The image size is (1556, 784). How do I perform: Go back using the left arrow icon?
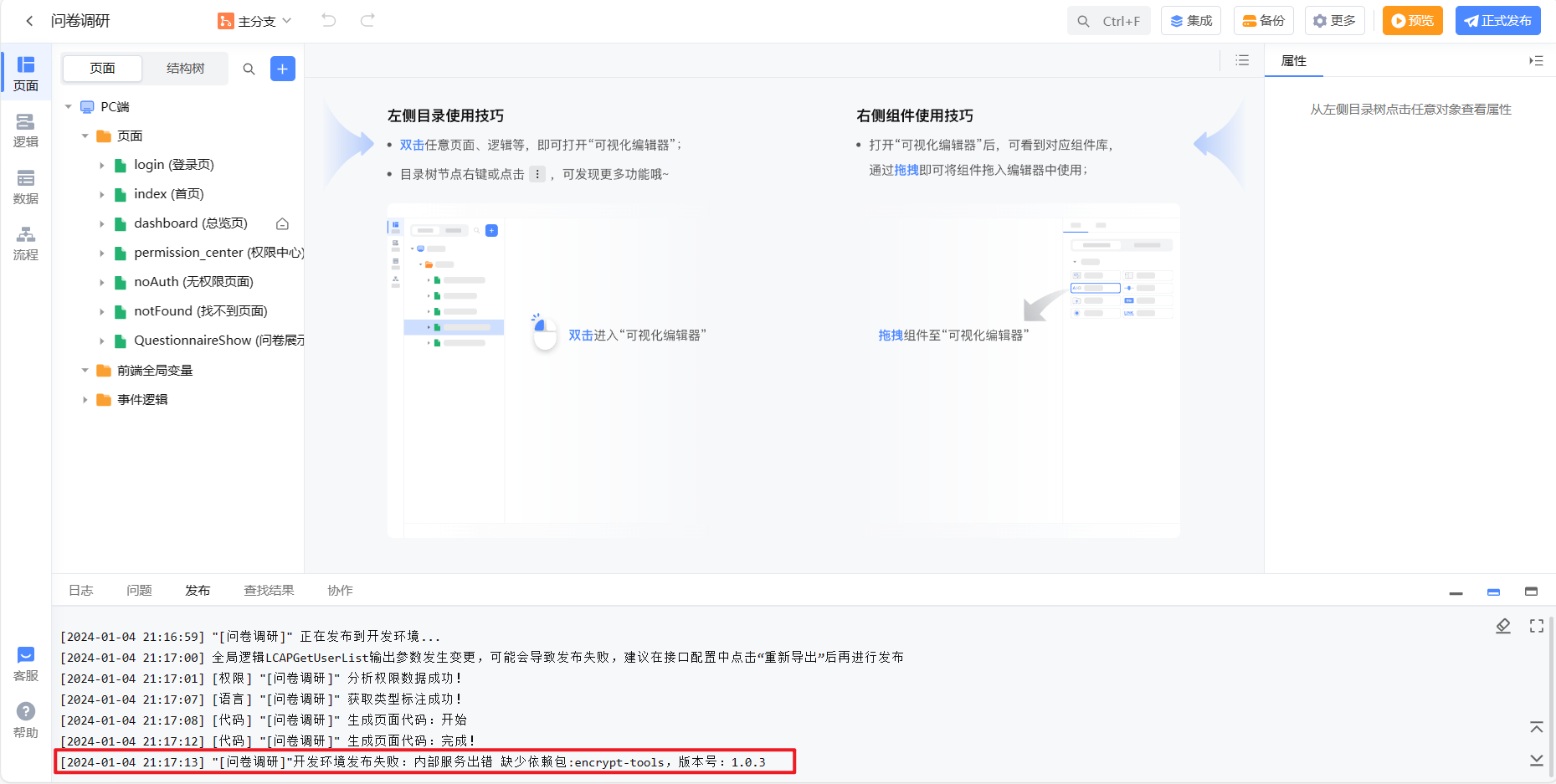coord(29,21)
